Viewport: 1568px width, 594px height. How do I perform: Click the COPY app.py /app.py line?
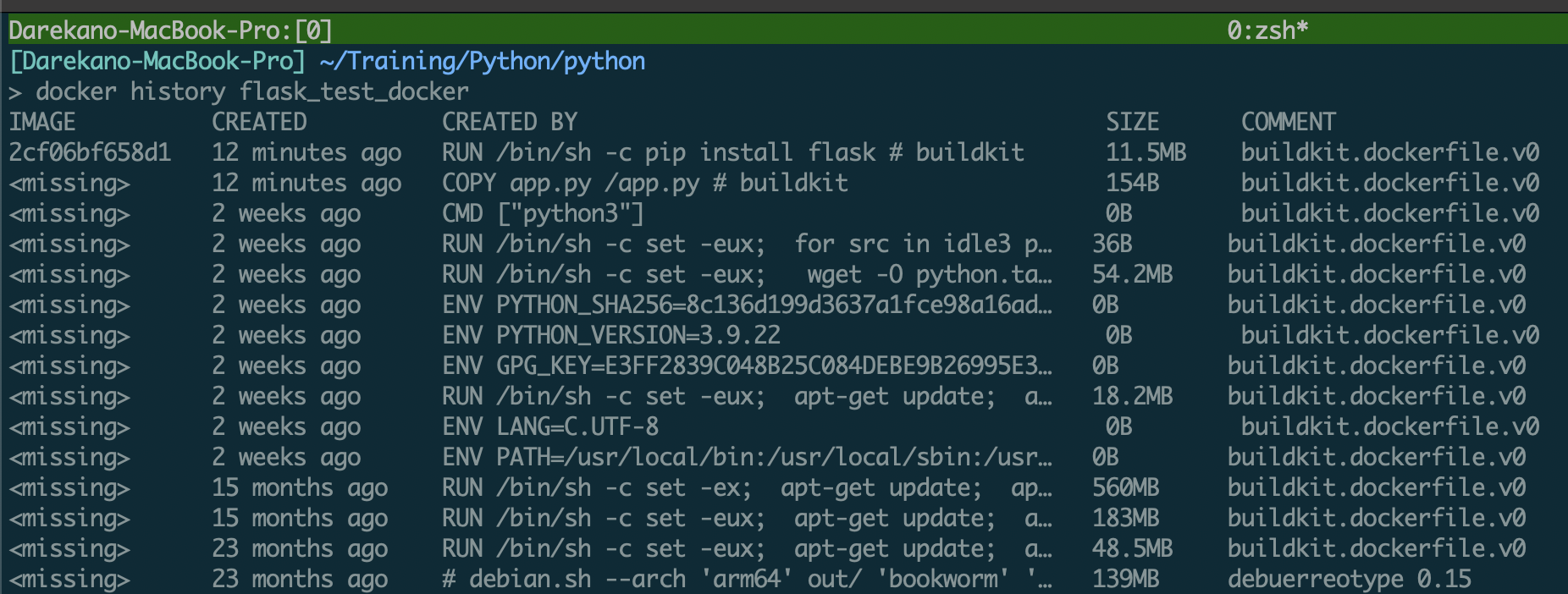click(x=645, y=183)
